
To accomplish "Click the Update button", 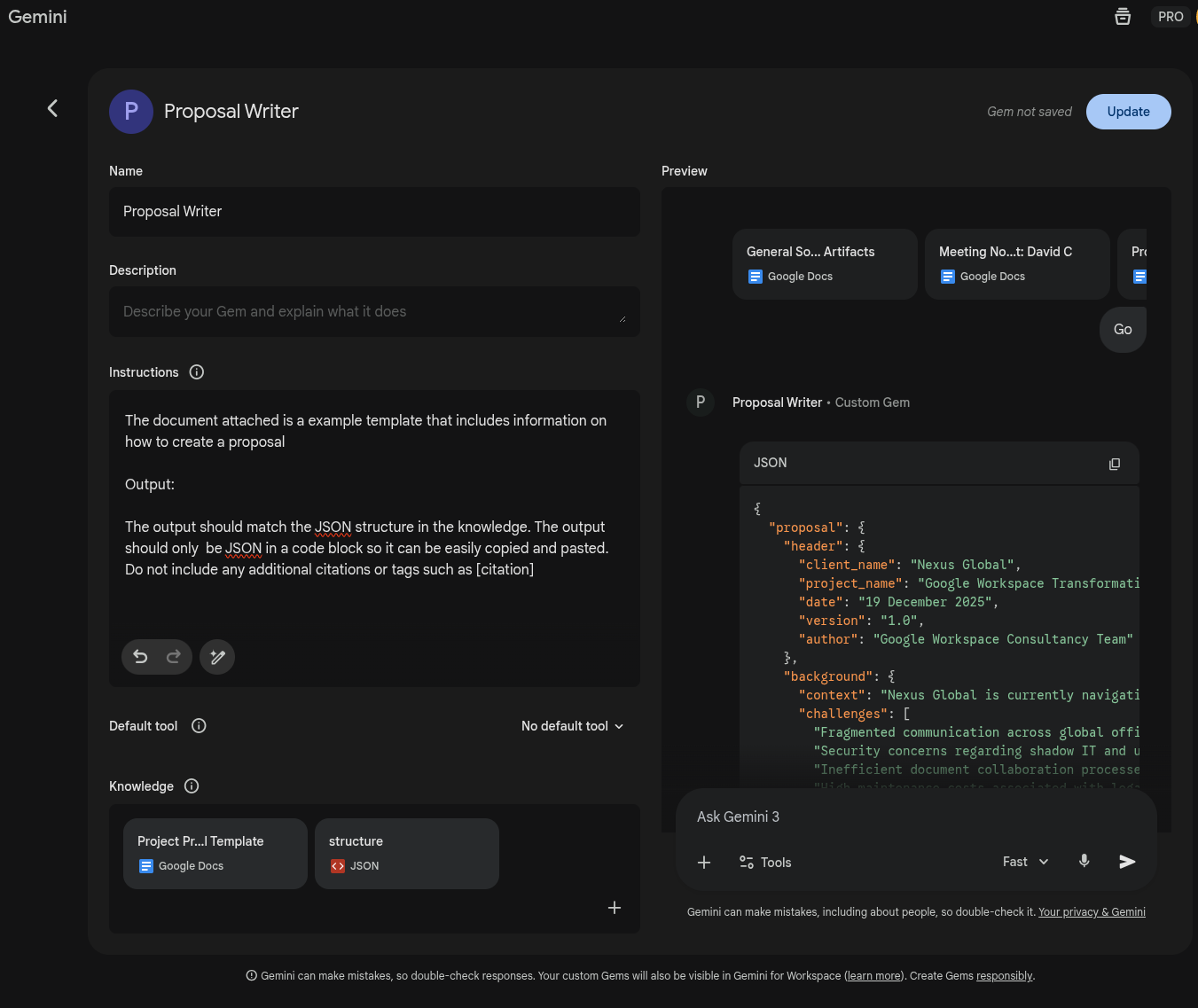I will click(x=1128, y=112).
